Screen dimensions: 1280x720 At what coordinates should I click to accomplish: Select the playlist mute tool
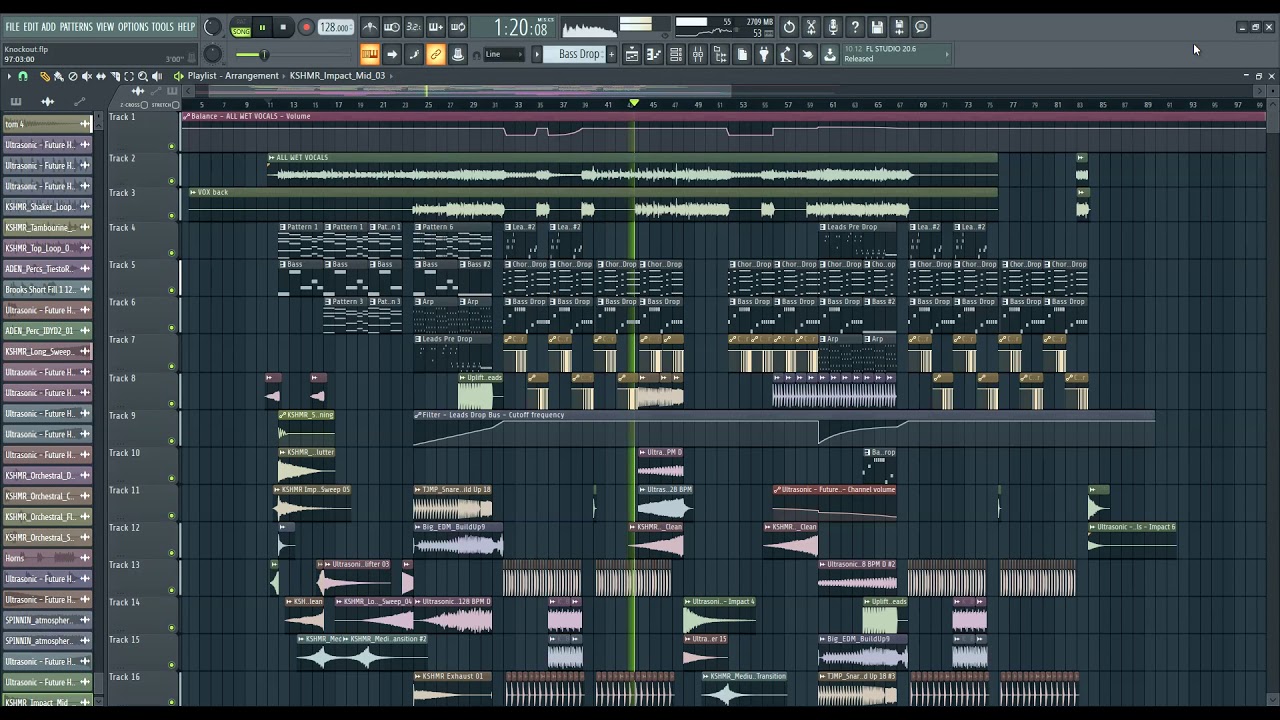pos(86,76)
